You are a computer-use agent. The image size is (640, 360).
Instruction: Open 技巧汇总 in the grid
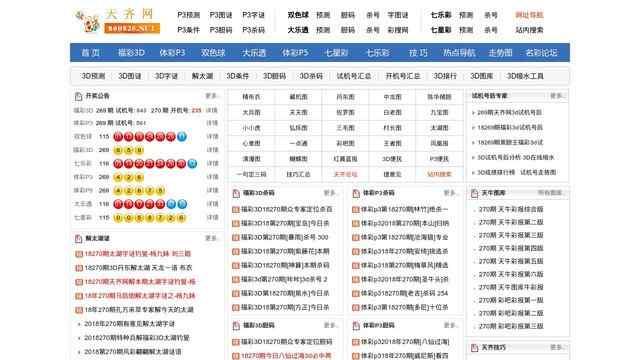298,175
